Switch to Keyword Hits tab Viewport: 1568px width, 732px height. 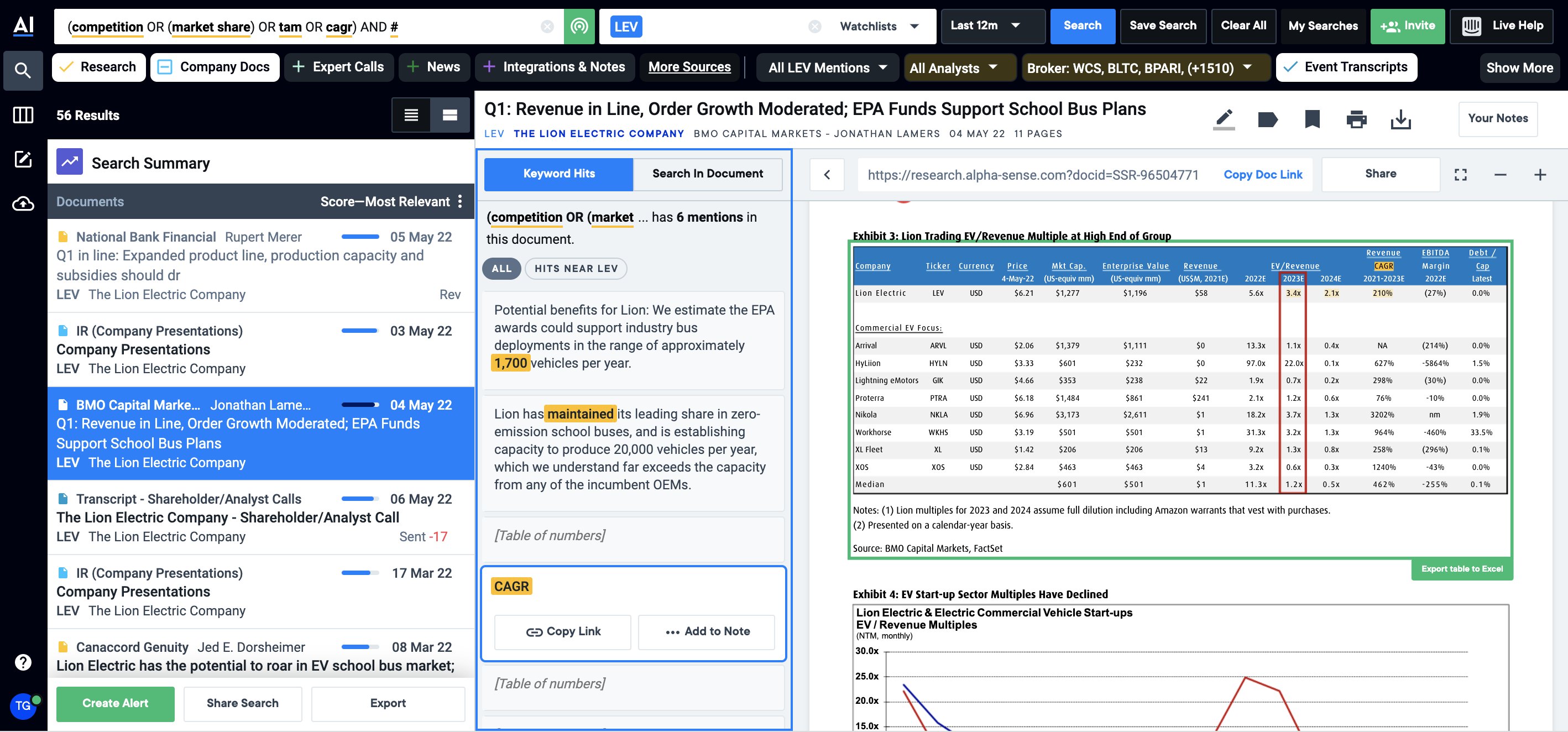point(559,174)
